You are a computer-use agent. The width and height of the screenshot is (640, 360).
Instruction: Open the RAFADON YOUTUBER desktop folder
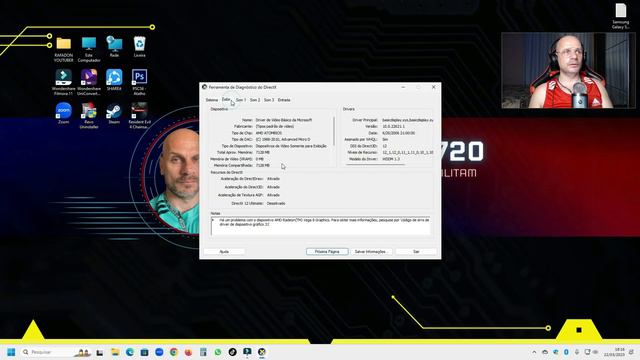tap(64, 49)
